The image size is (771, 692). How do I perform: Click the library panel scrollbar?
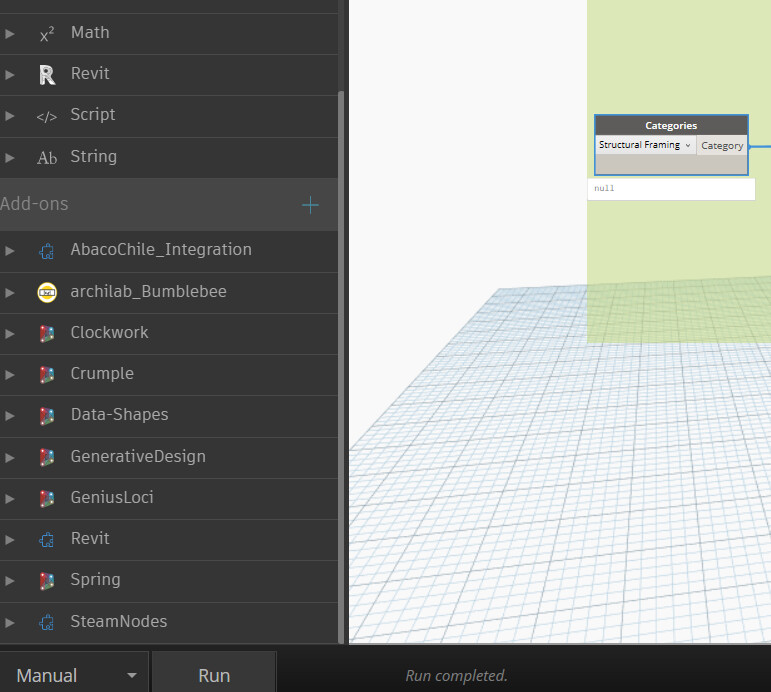341,366
